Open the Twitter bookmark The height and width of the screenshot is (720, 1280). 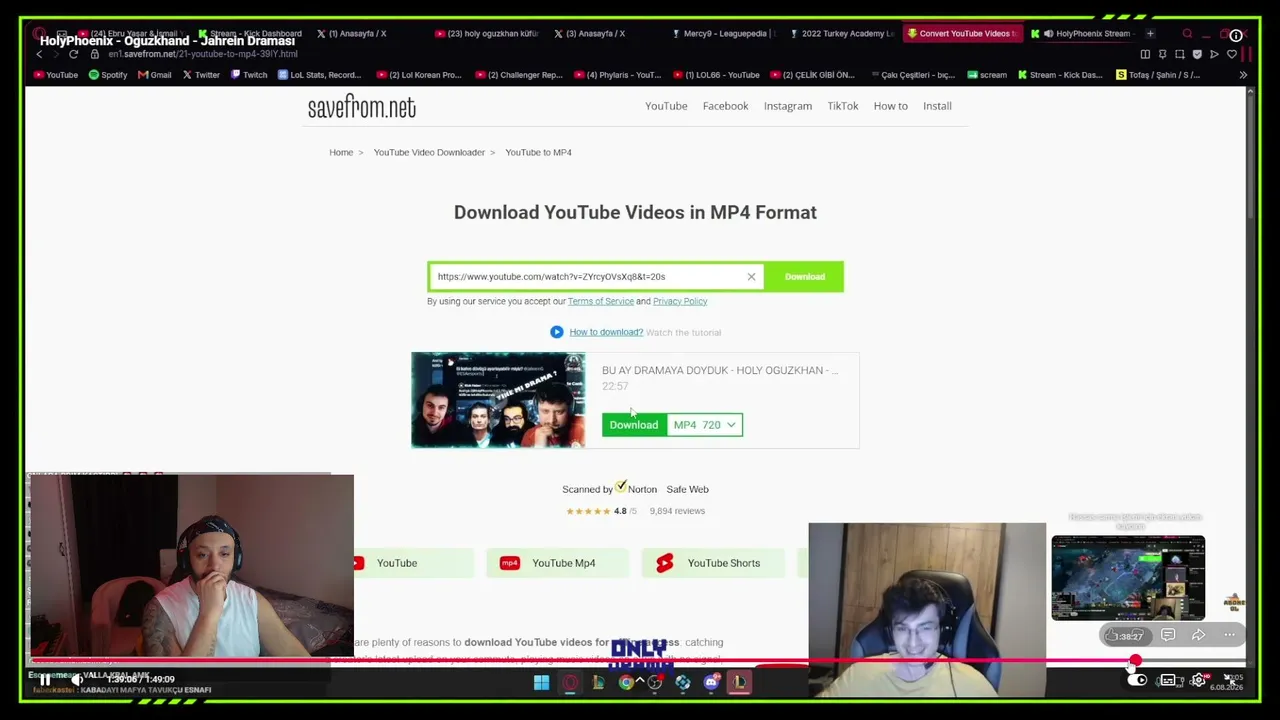(x=201, y=75)
